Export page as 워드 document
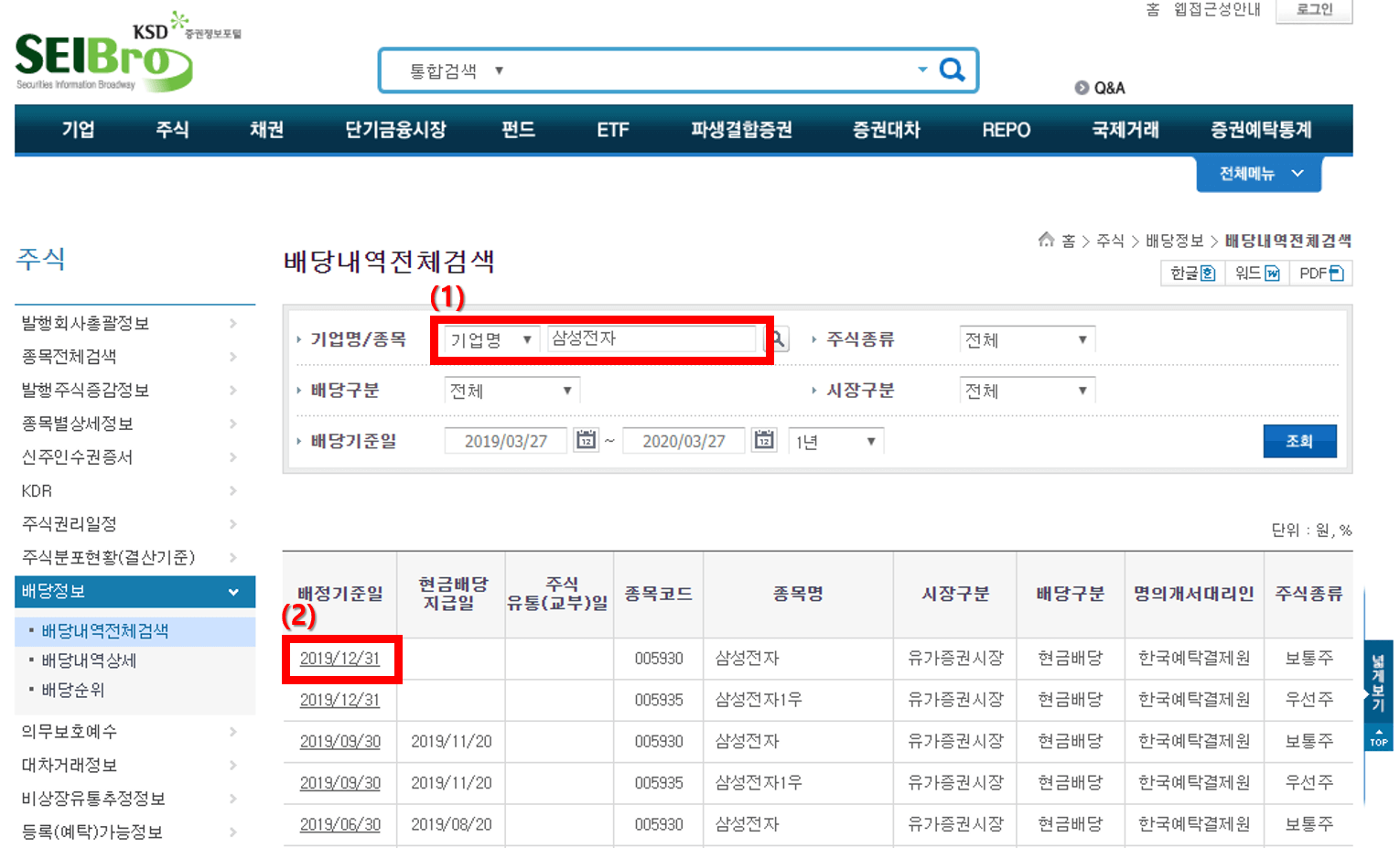Image resolution: width=1400 pixels, height=848 pixels. 1256,274
